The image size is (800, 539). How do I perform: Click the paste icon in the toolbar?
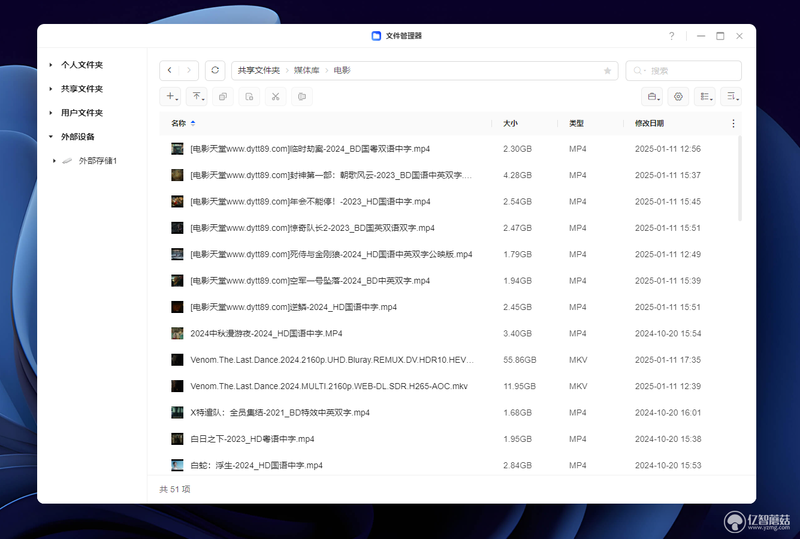249,96
